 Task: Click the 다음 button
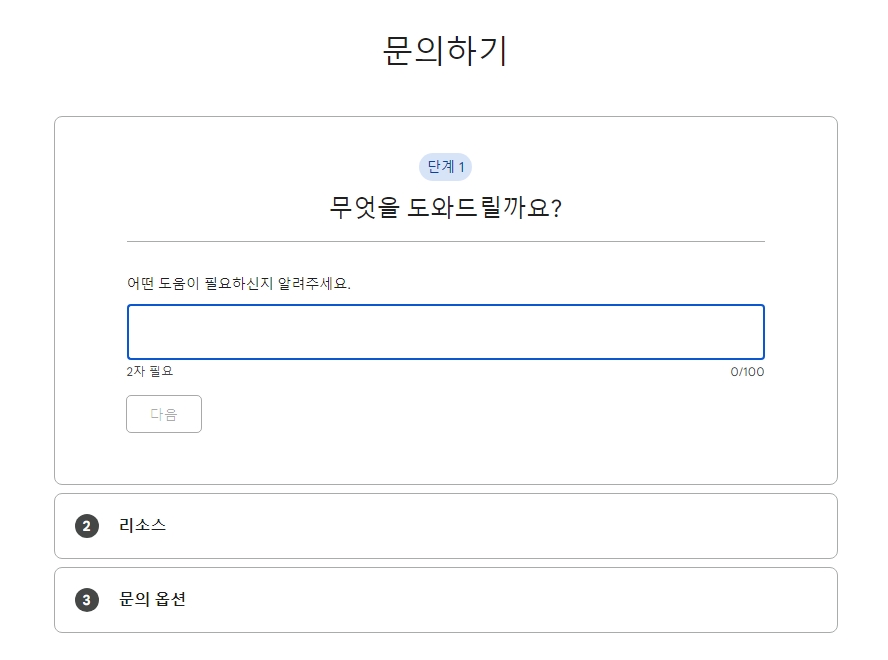[163, 414]
